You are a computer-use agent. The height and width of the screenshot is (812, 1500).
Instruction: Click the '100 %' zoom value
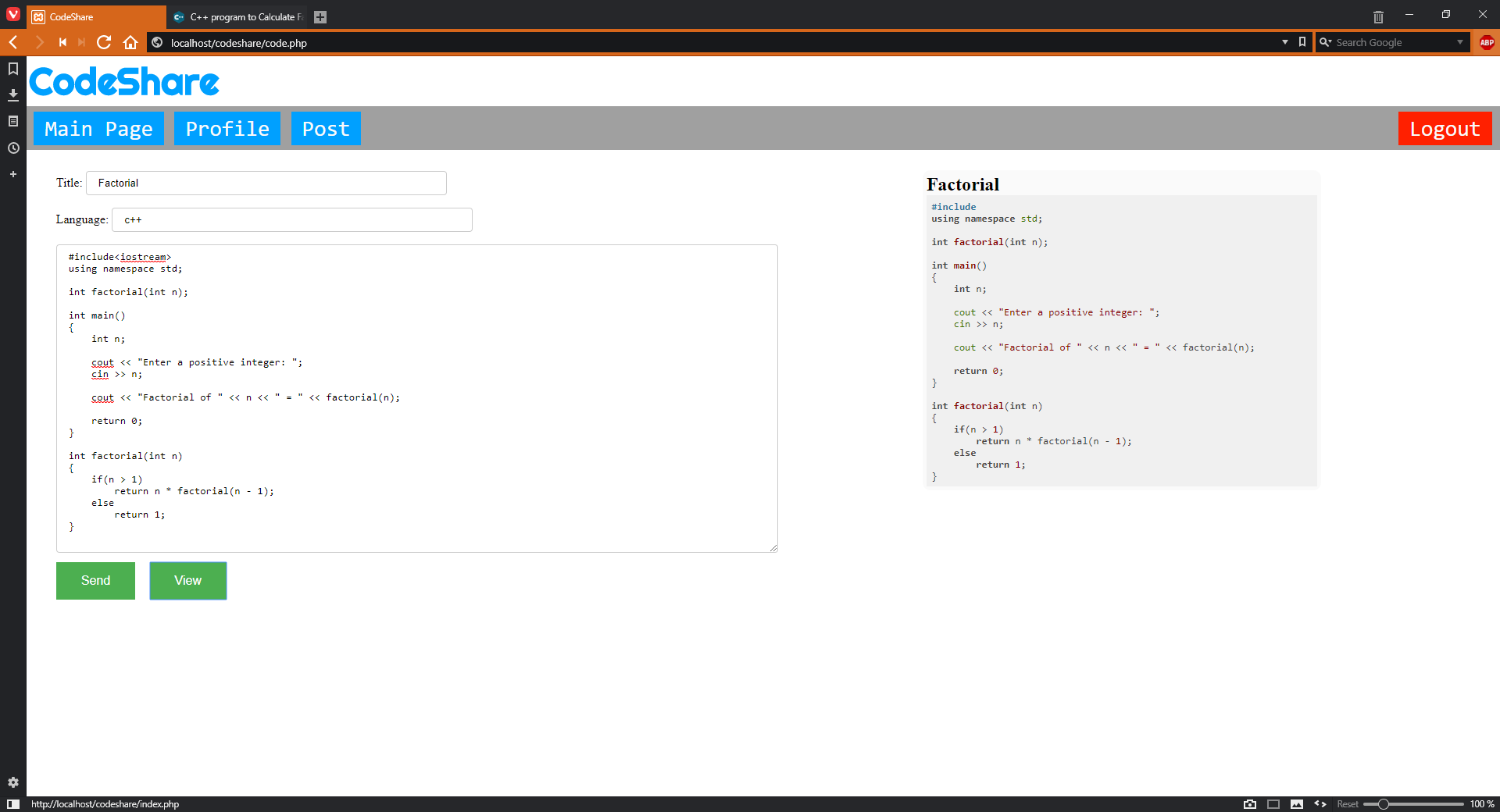pos(1482,804)
